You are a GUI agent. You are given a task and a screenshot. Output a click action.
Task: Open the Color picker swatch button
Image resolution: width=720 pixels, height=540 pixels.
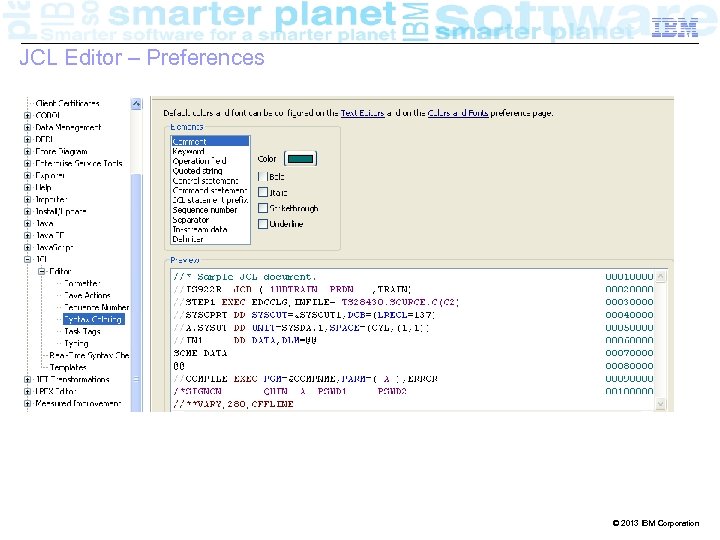pos(300,158)
